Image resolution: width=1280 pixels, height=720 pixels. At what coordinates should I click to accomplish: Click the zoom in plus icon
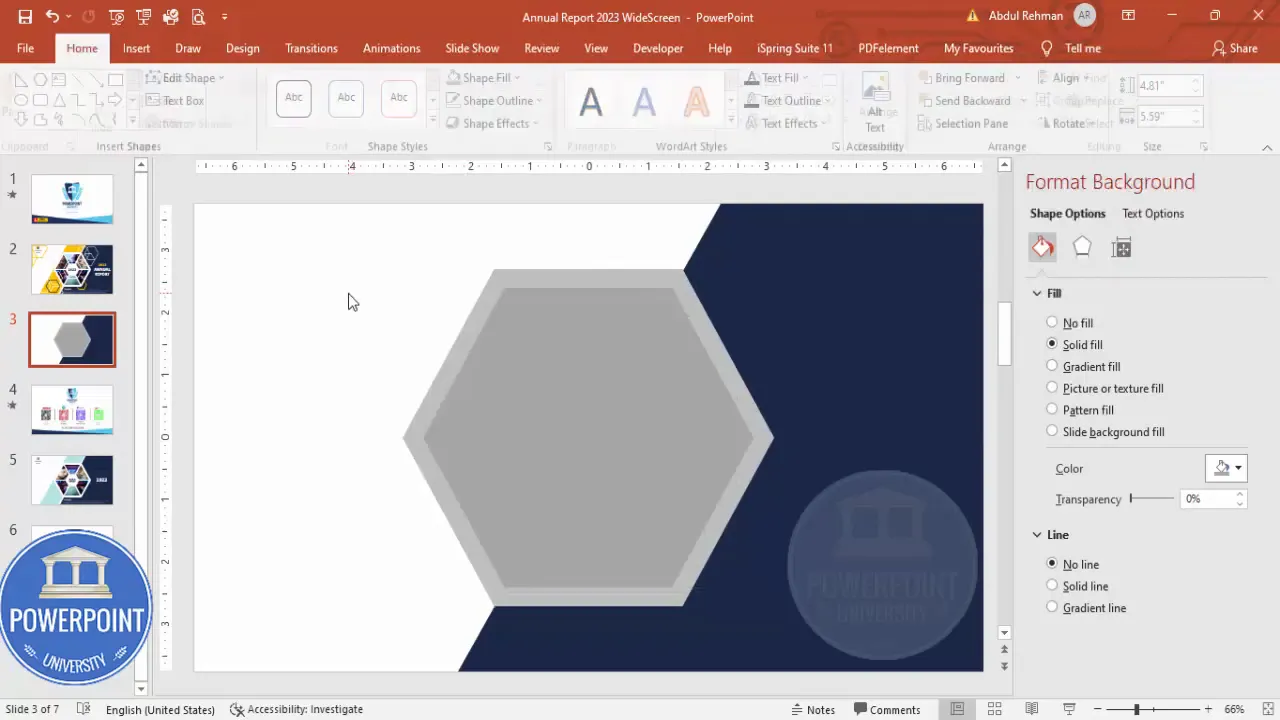1208,709
